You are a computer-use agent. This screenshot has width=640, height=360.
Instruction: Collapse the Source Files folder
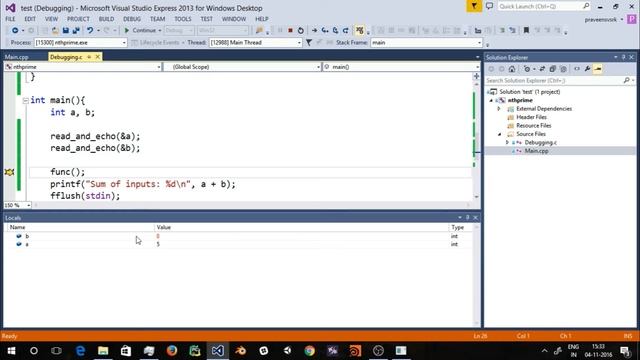tap(500, 134)
